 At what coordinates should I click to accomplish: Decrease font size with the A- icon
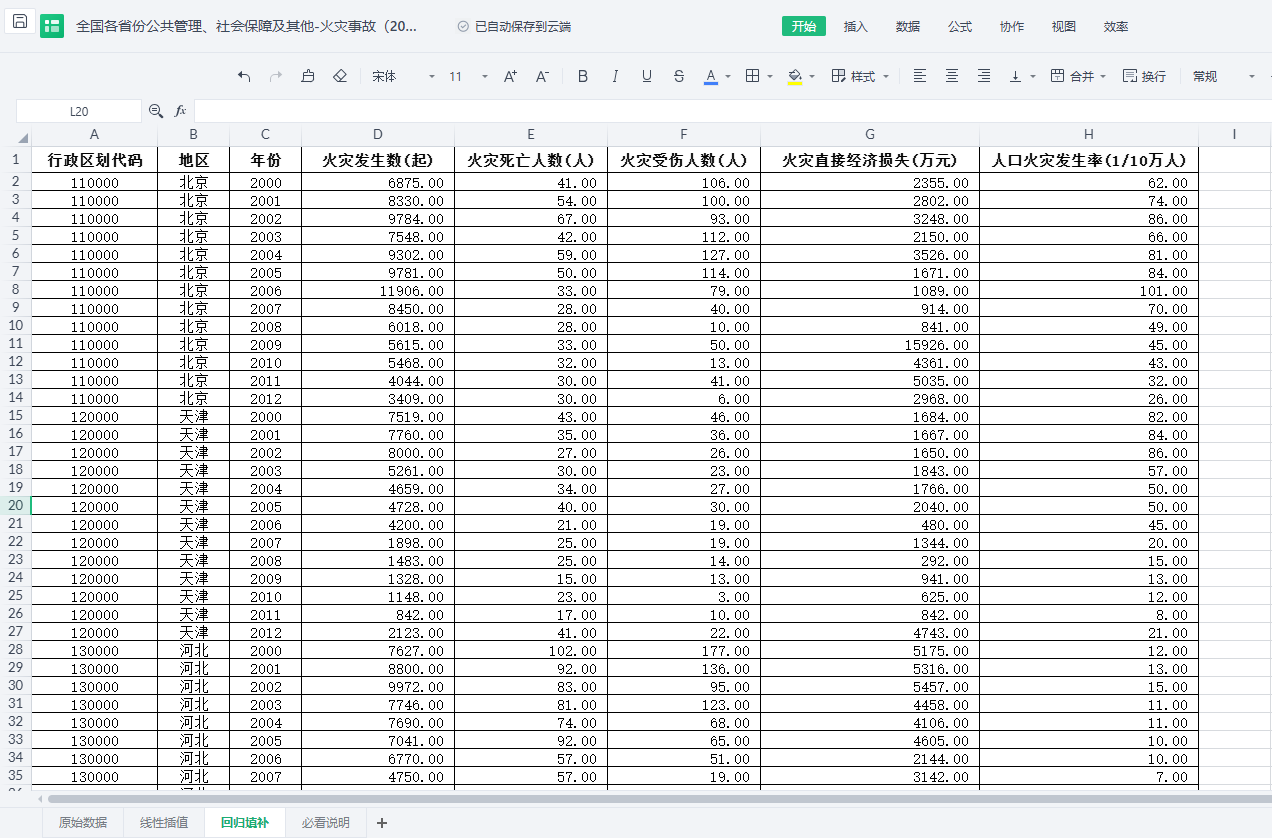[x=542, y=76]
